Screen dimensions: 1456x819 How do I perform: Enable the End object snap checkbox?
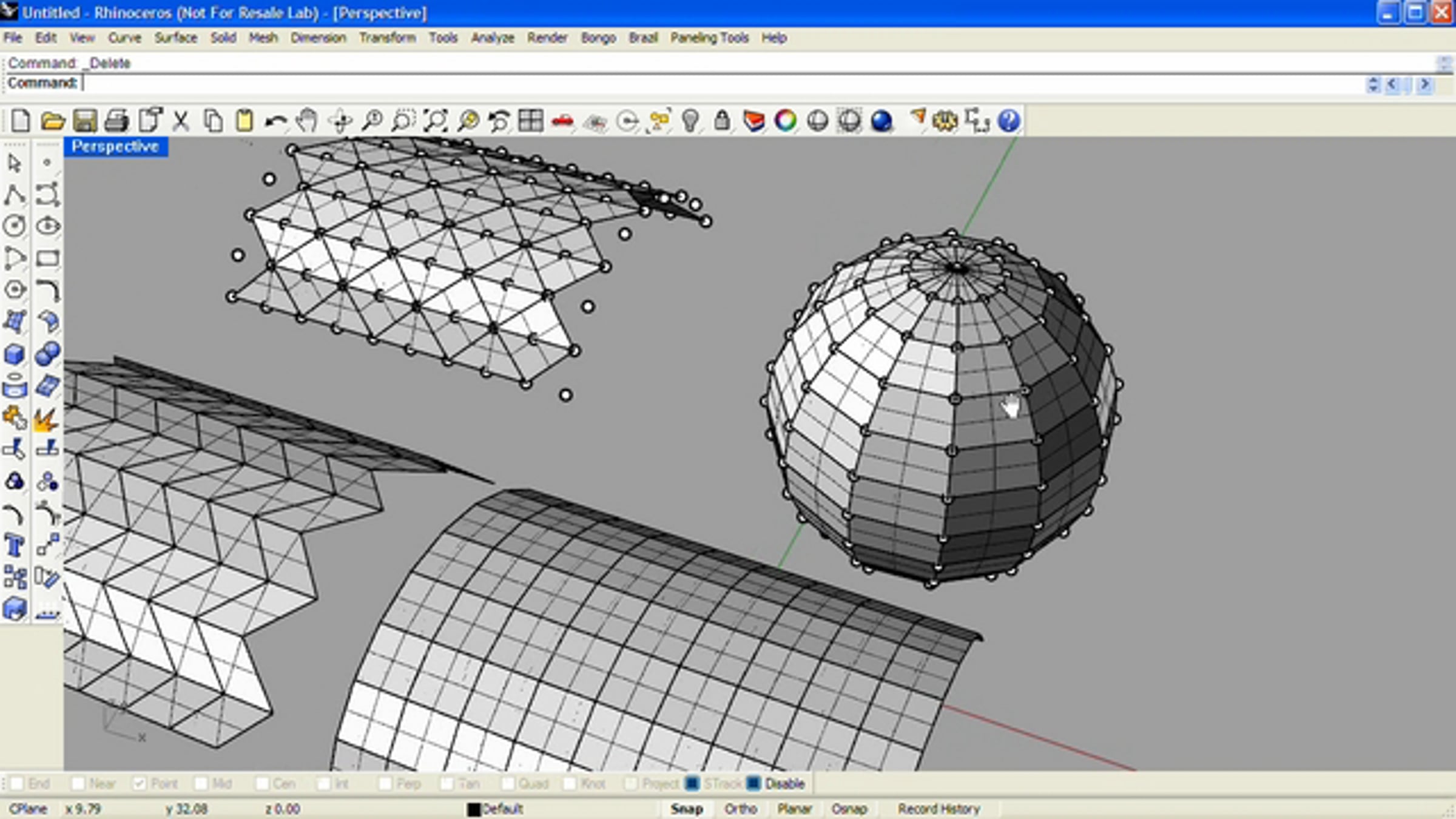pyautogui.click(x=17, y=784)
